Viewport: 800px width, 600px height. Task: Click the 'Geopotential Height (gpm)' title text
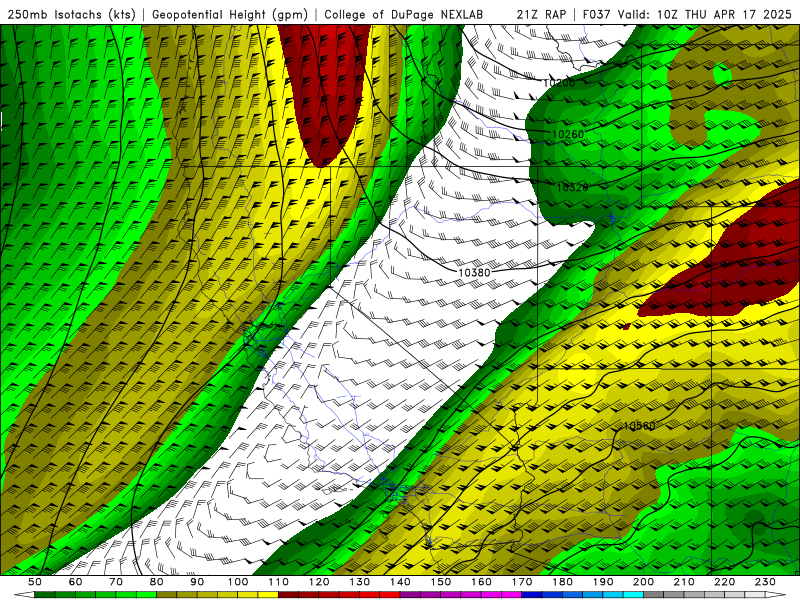pos(230,15)
